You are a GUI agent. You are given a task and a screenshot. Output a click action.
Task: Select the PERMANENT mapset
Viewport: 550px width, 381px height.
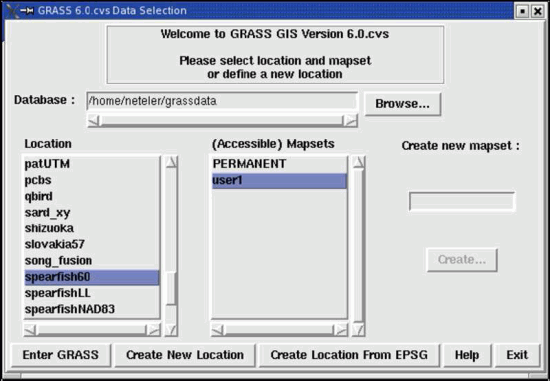click(x=279, y=164)
